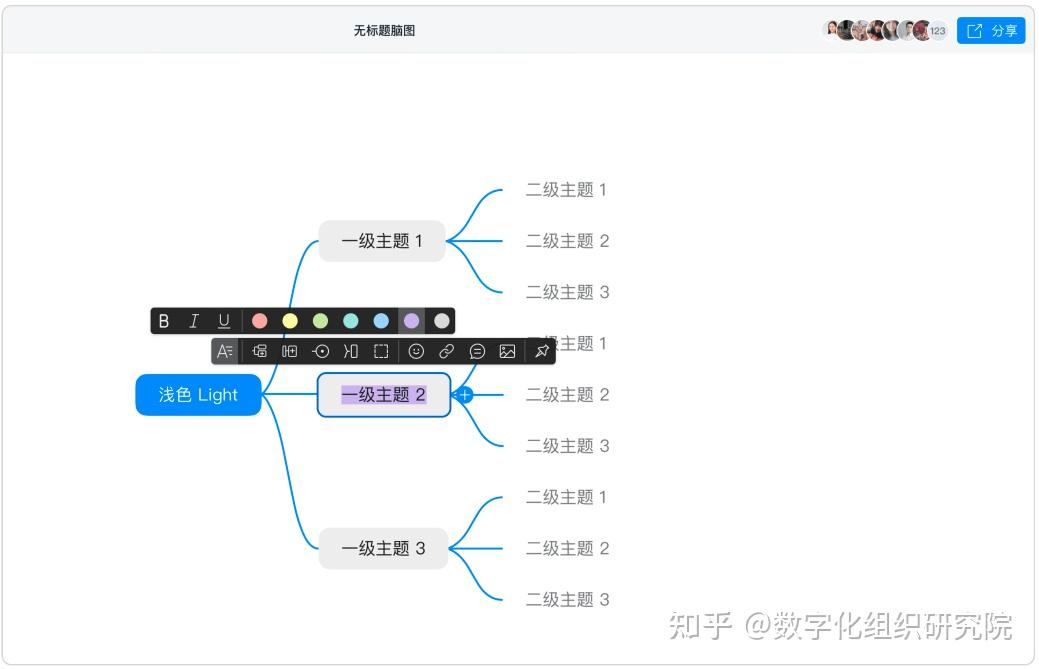Expand node 一级主题 2 via the plus bubble

pyautogui.click(x=463, y=394)
